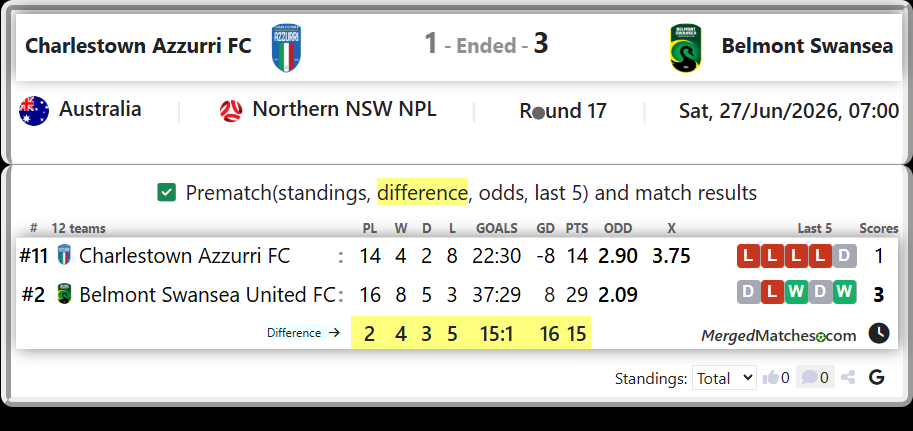Click Charlestown Azzurri FC in standings row
Viewport: 913px width, 431px height.
[x=185, y=256]
